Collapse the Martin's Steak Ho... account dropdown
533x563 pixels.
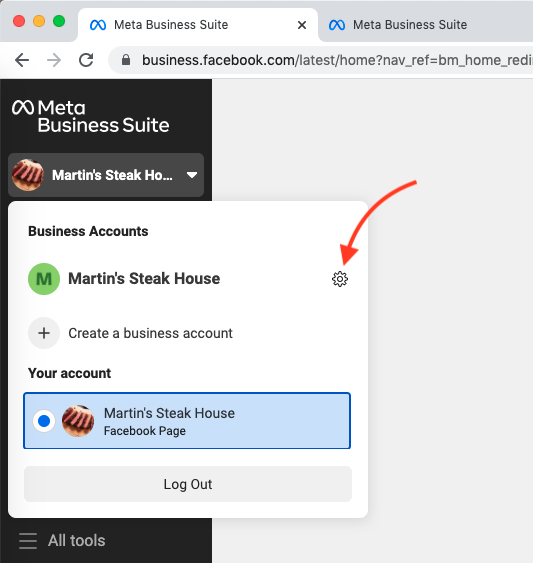tap(106, 175)
